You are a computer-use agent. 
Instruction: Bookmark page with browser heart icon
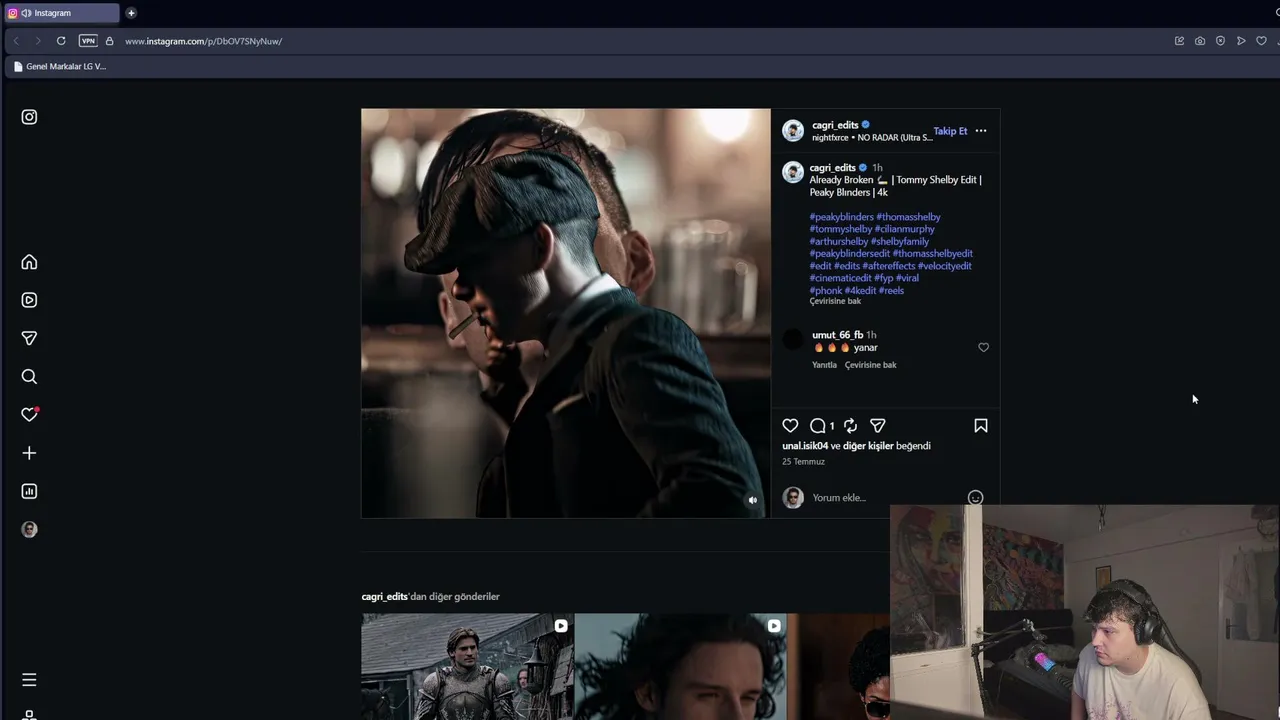click(1261, 41)
